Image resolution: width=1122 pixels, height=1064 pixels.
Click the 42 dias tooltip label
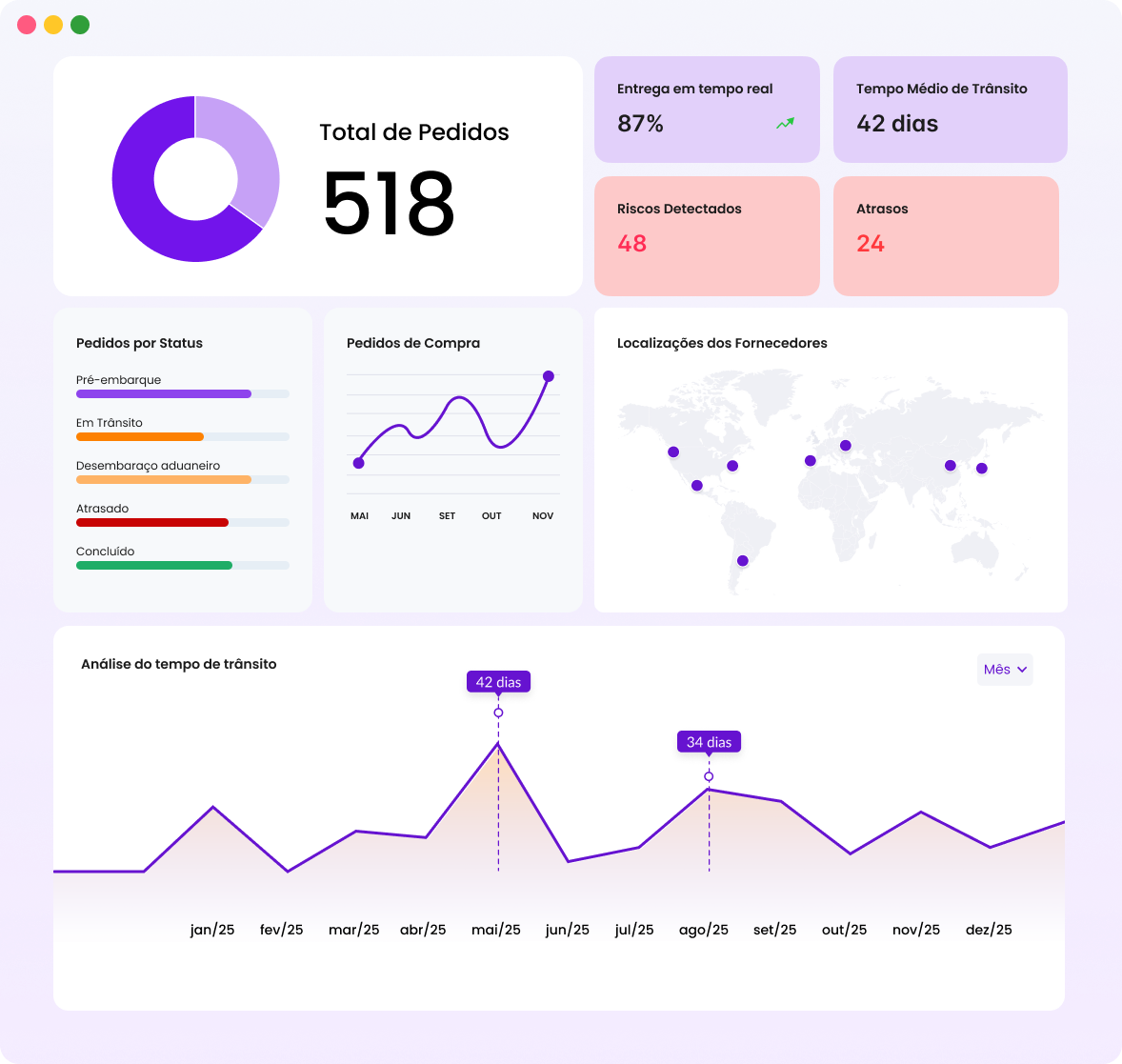point(498,682)
